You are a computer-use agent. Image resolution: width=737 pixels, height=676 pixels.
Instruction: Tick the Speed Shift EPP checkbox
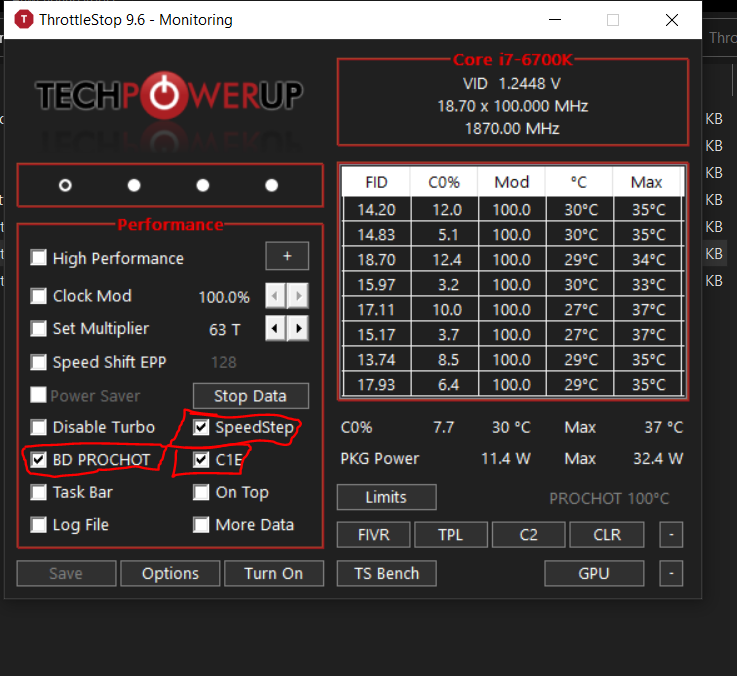[x=39, y=362]
